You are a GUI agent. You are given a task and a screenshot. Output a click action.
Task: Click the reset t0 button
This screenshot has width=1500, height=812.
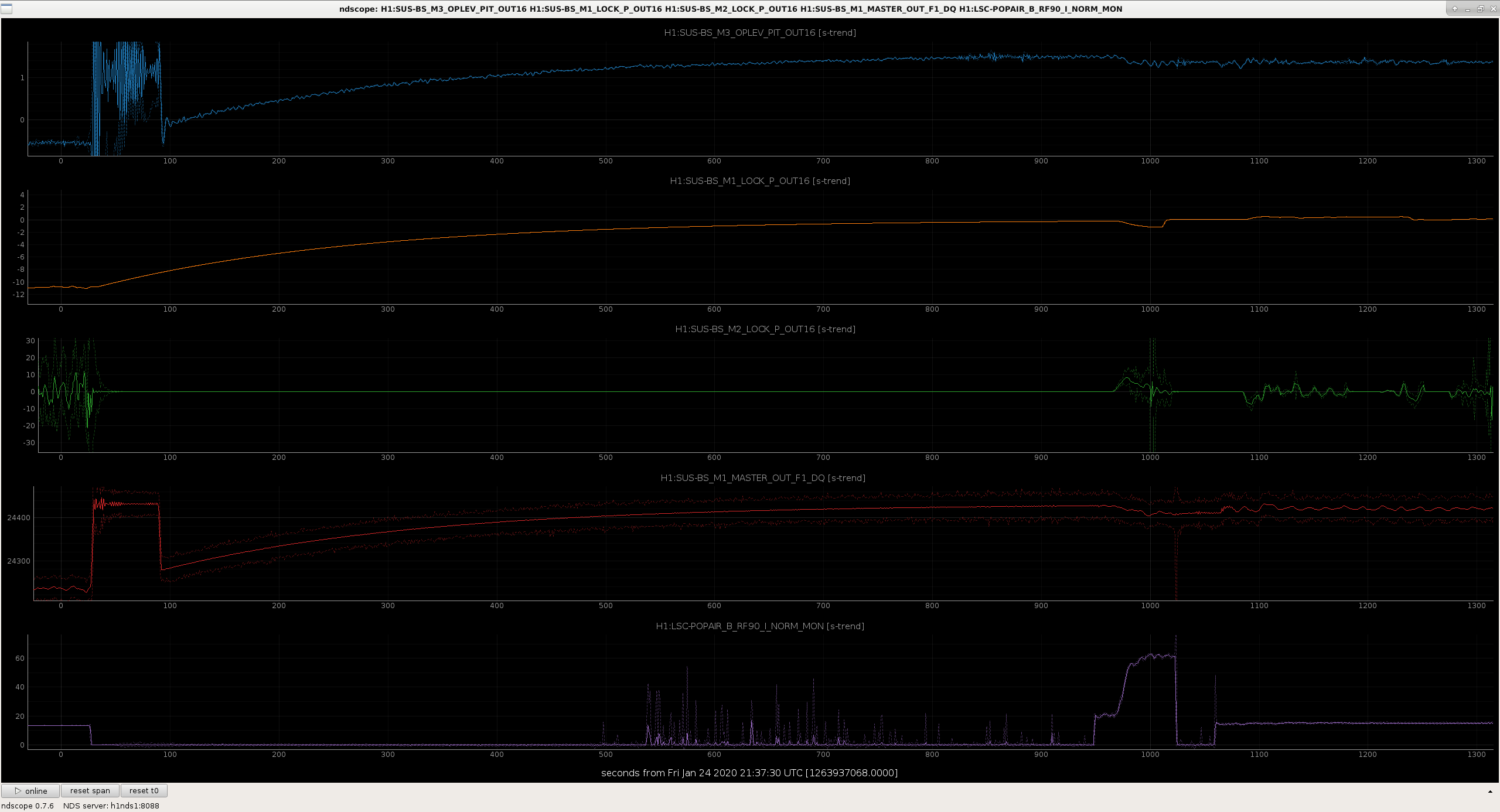[x=144, y=790]
